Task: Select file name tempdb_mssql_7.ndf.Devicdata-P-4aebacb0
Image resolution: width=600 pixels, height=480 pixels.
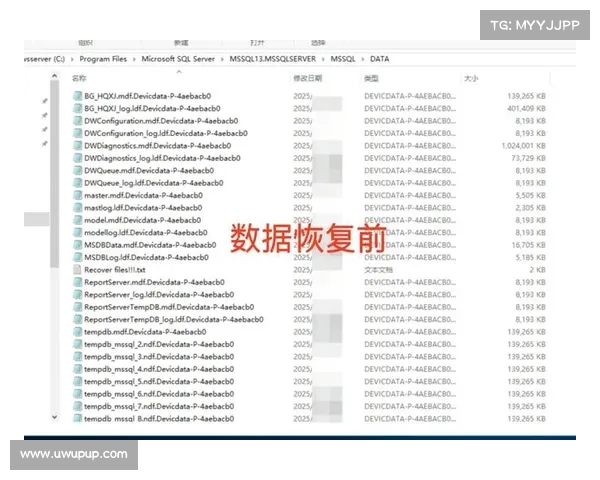Action: (x=159, y=406)
